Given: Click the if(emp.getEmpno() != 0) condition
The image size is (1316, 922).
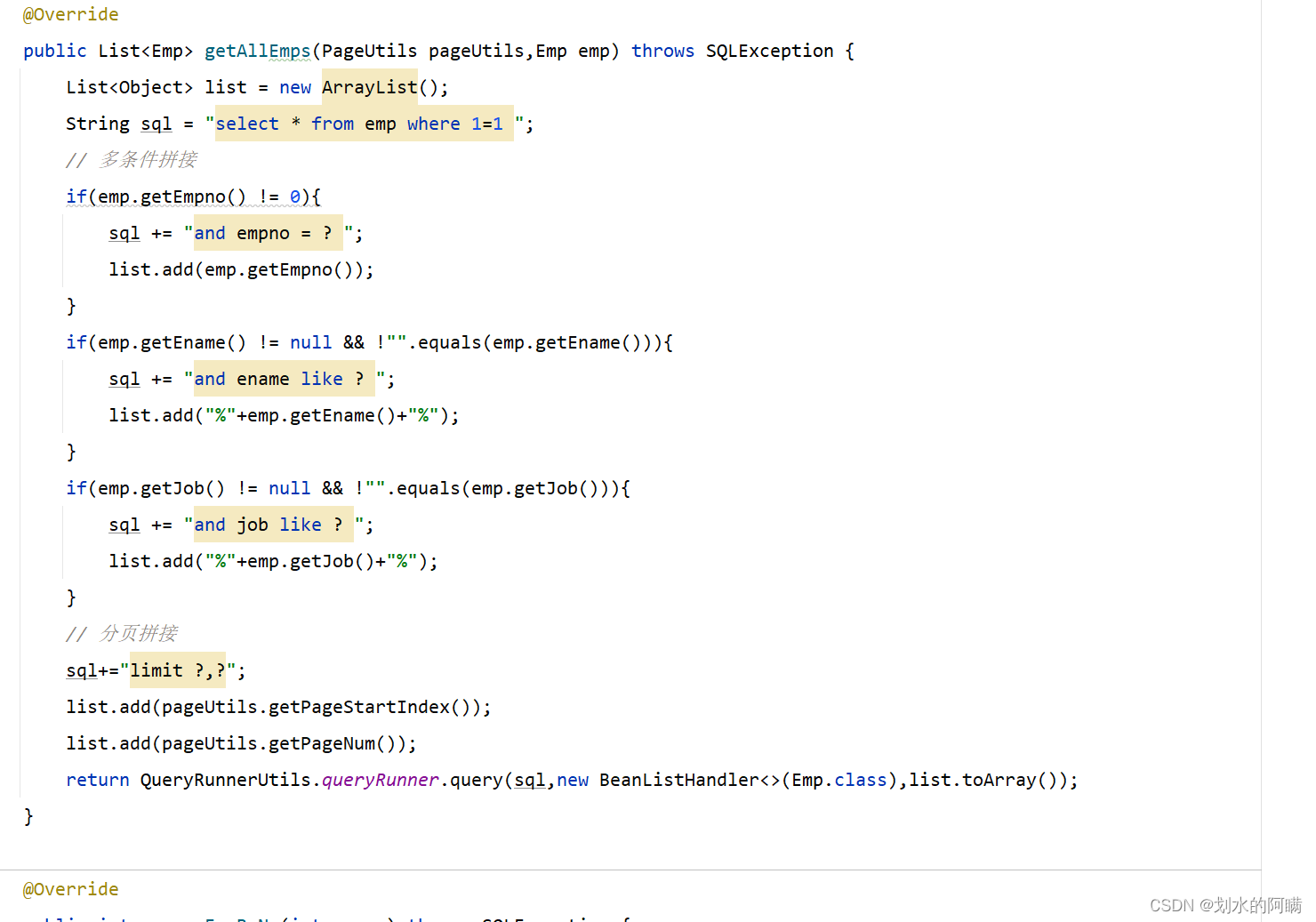Looking at the screenshot, I should click(x=193, y=196).
